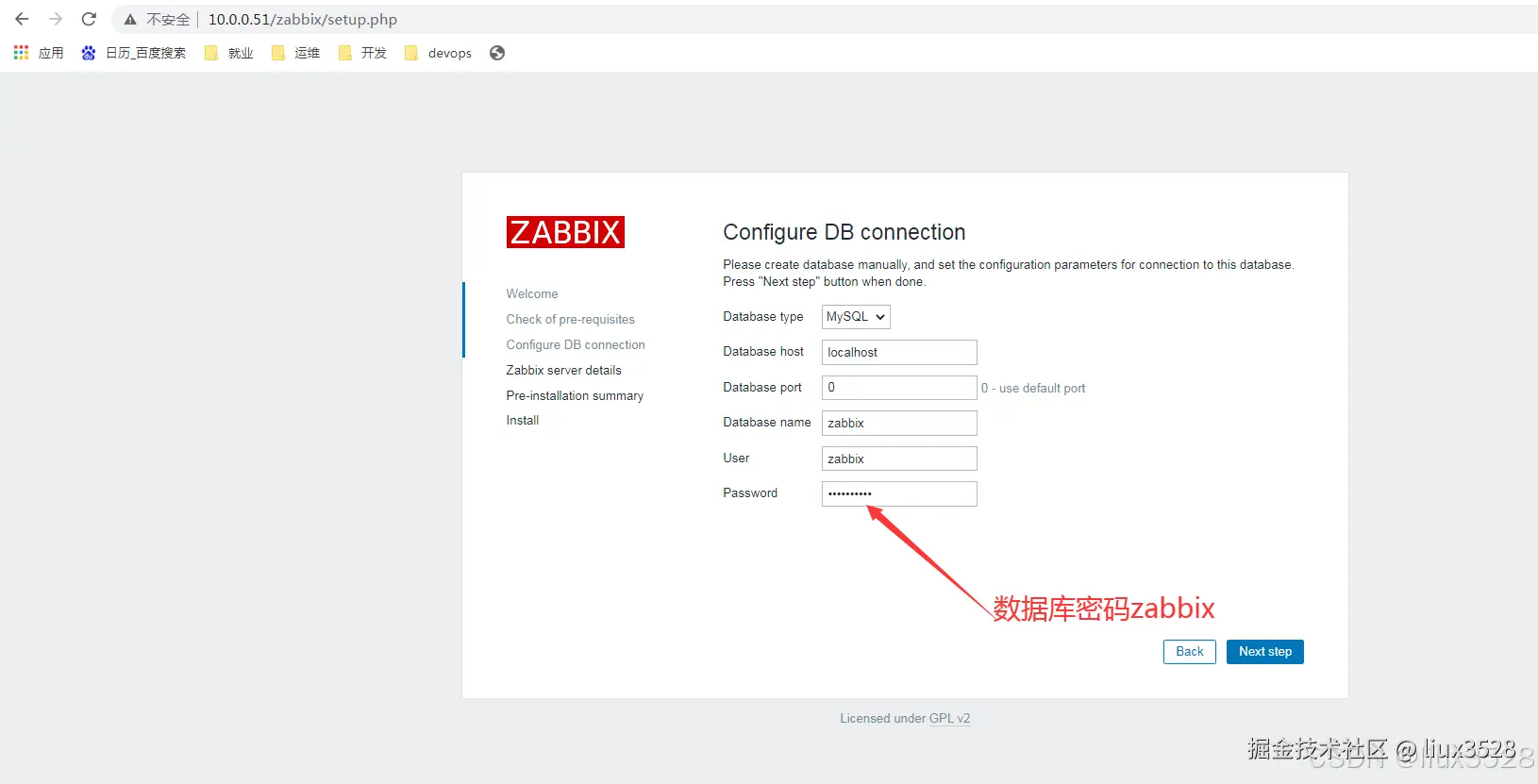Click the globe bookmark icon
The width and height of the screenshot is (1538, 784).
(497, 53)
